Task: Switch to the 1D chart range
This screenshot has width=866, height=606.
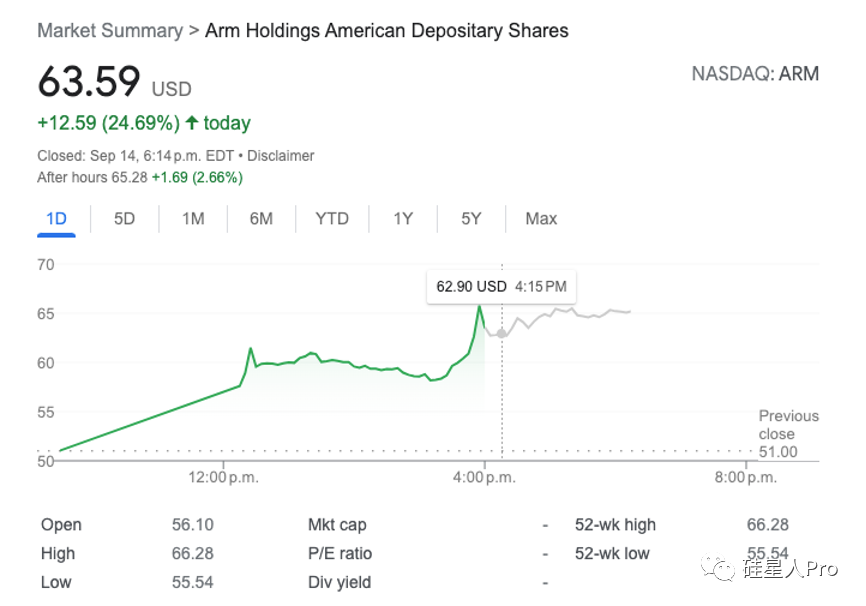Action: tap(56, 218)
